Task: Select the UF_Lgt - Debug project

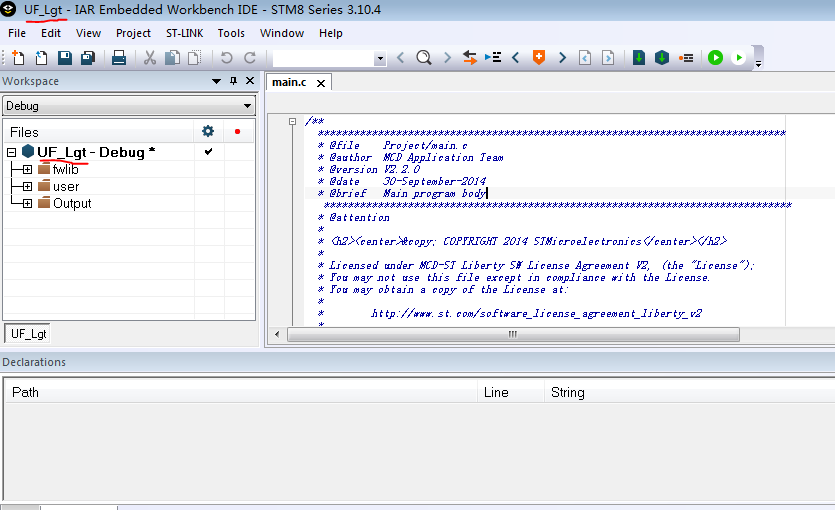Action: (x=96, y=152)
